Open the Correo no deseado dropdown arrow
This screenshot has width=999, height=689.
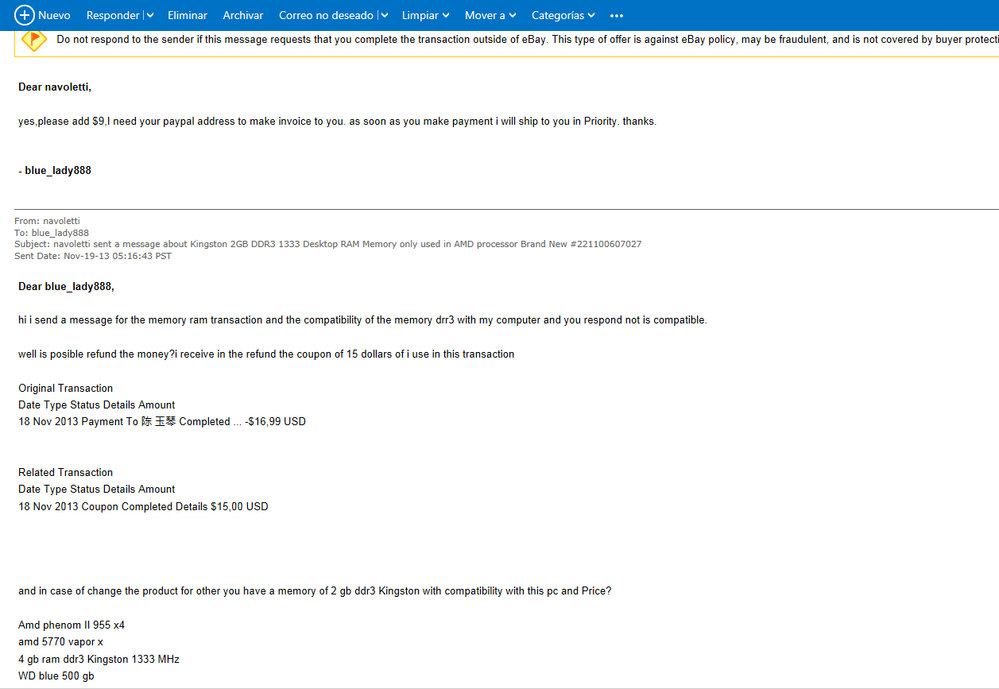coord(385,15)
